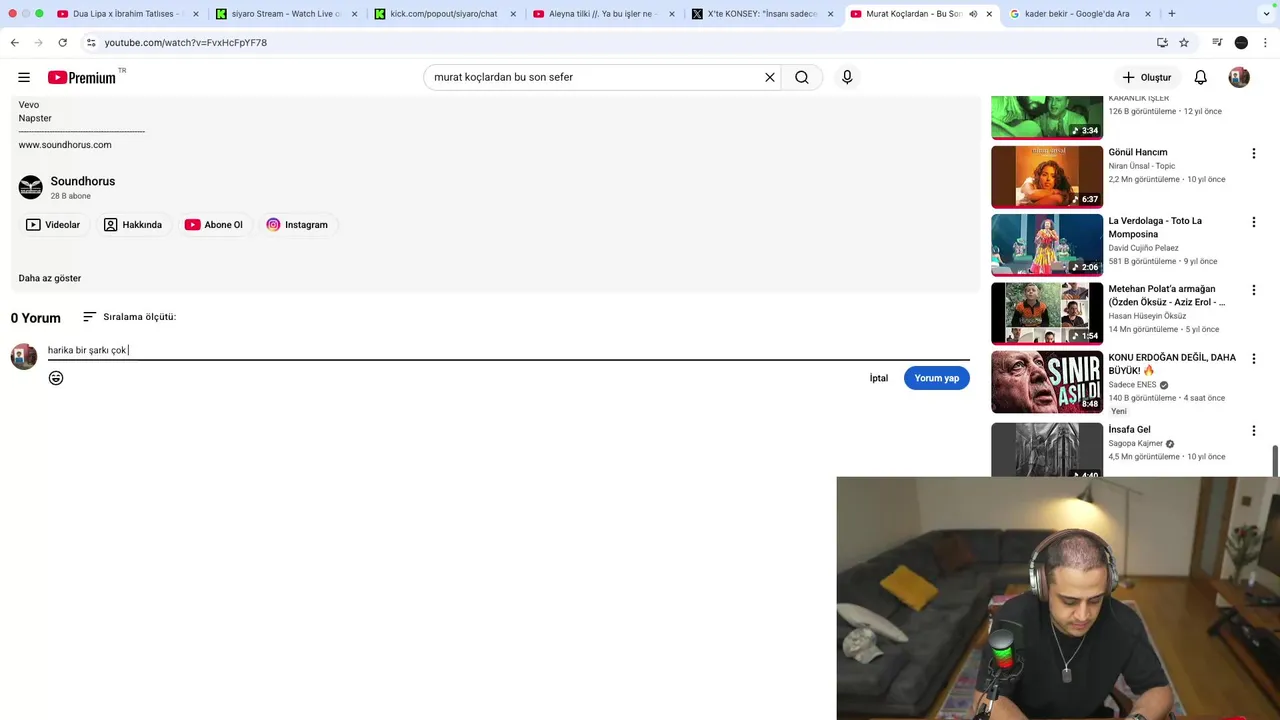
Task: Switch to kader bekir Google search tab
Action: [x=1080, y=14]
